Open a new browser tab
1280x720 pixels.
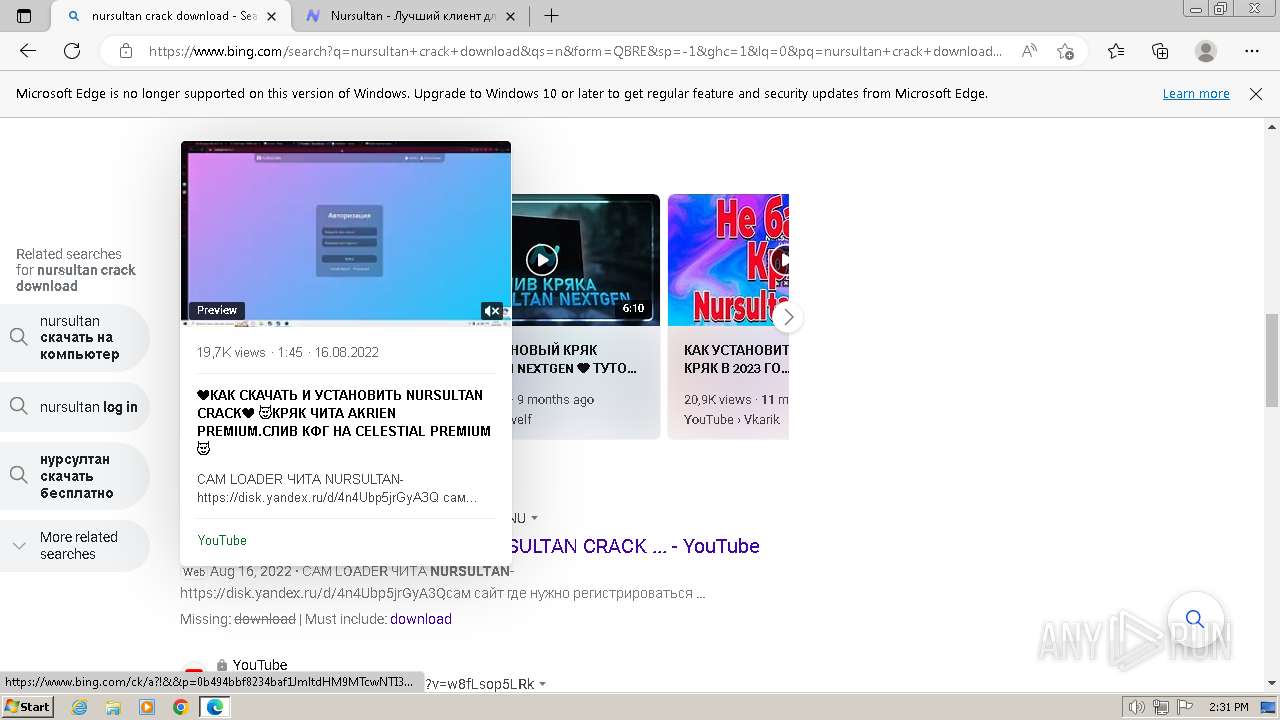[551, 16]
